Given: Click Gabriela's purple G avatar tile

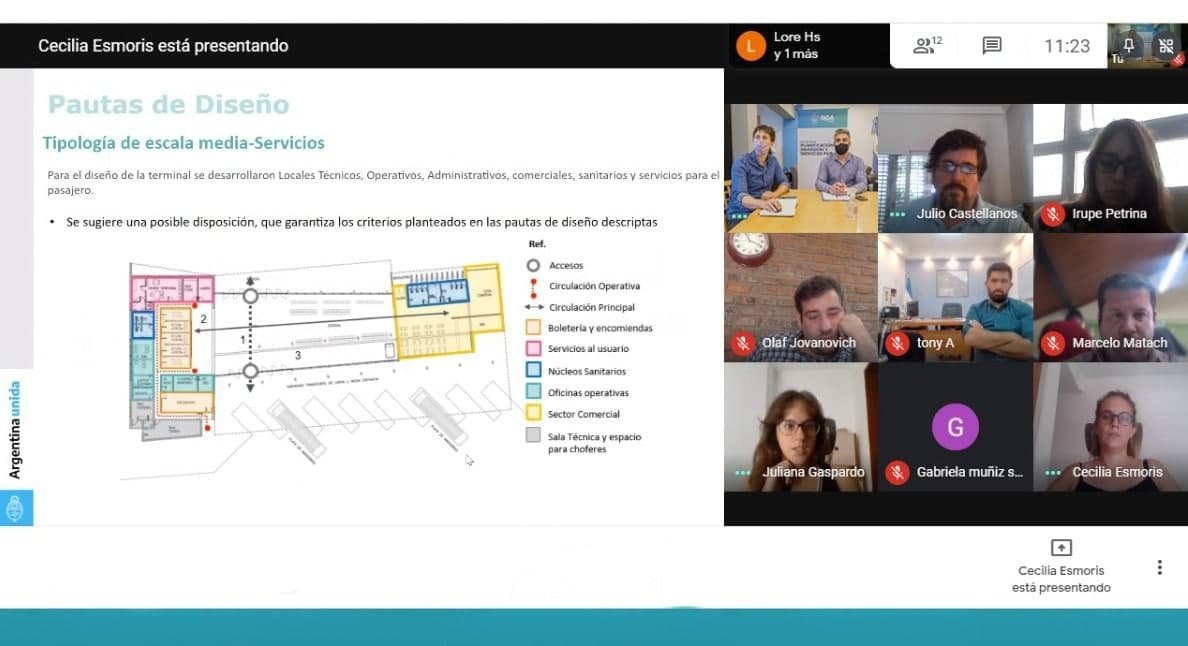Looking at the screenshot, I should [955, 427].
